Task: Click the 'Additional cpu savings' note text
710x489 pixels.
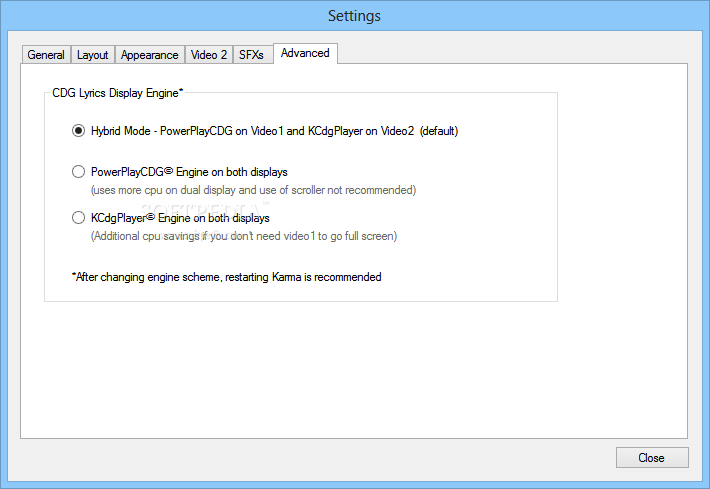Action: (x=244, y=236)
